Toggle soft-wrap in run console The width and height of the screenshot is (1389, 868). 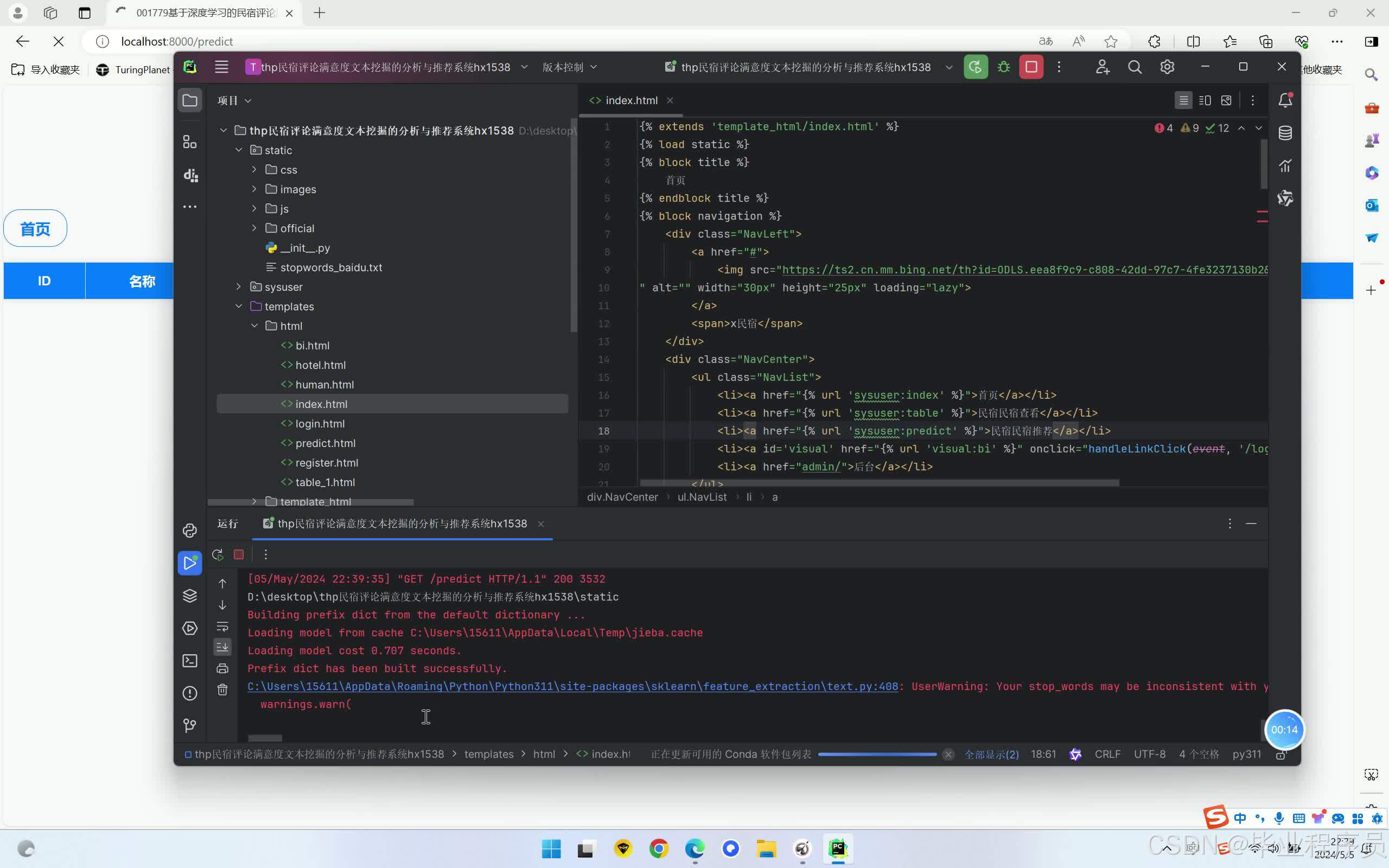click(x=222, y=626)
